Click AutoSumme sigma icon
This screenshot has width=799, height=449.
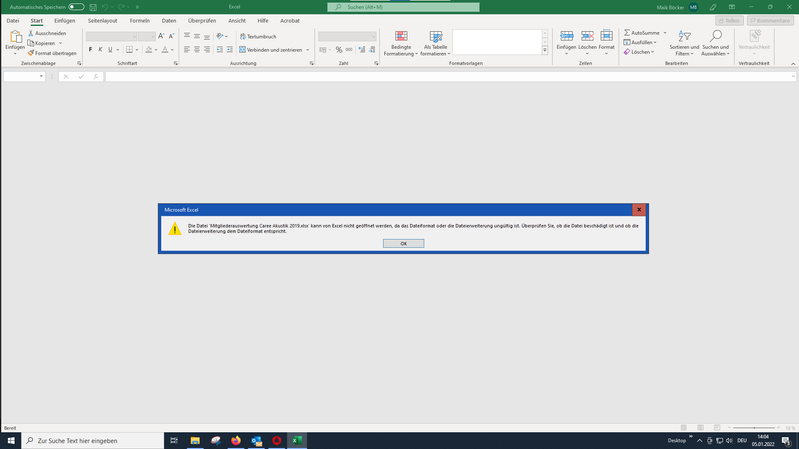pyautogui.click(x=627, y=33)
